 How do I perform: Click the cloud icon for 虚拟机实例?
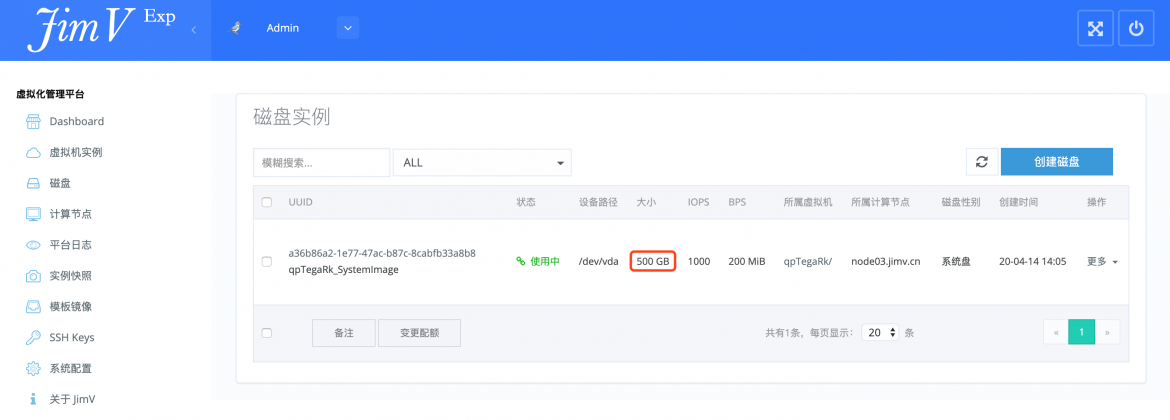point(33,153)
